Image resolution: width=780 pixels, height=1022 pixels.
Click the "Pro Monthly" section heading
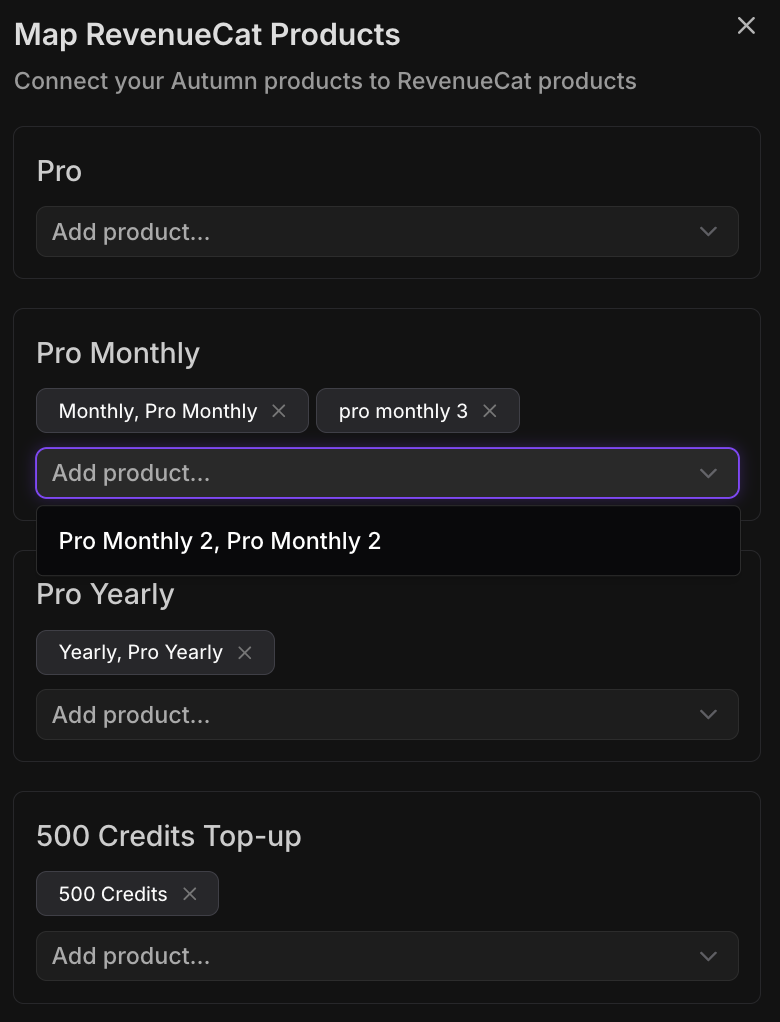[118, 353]
